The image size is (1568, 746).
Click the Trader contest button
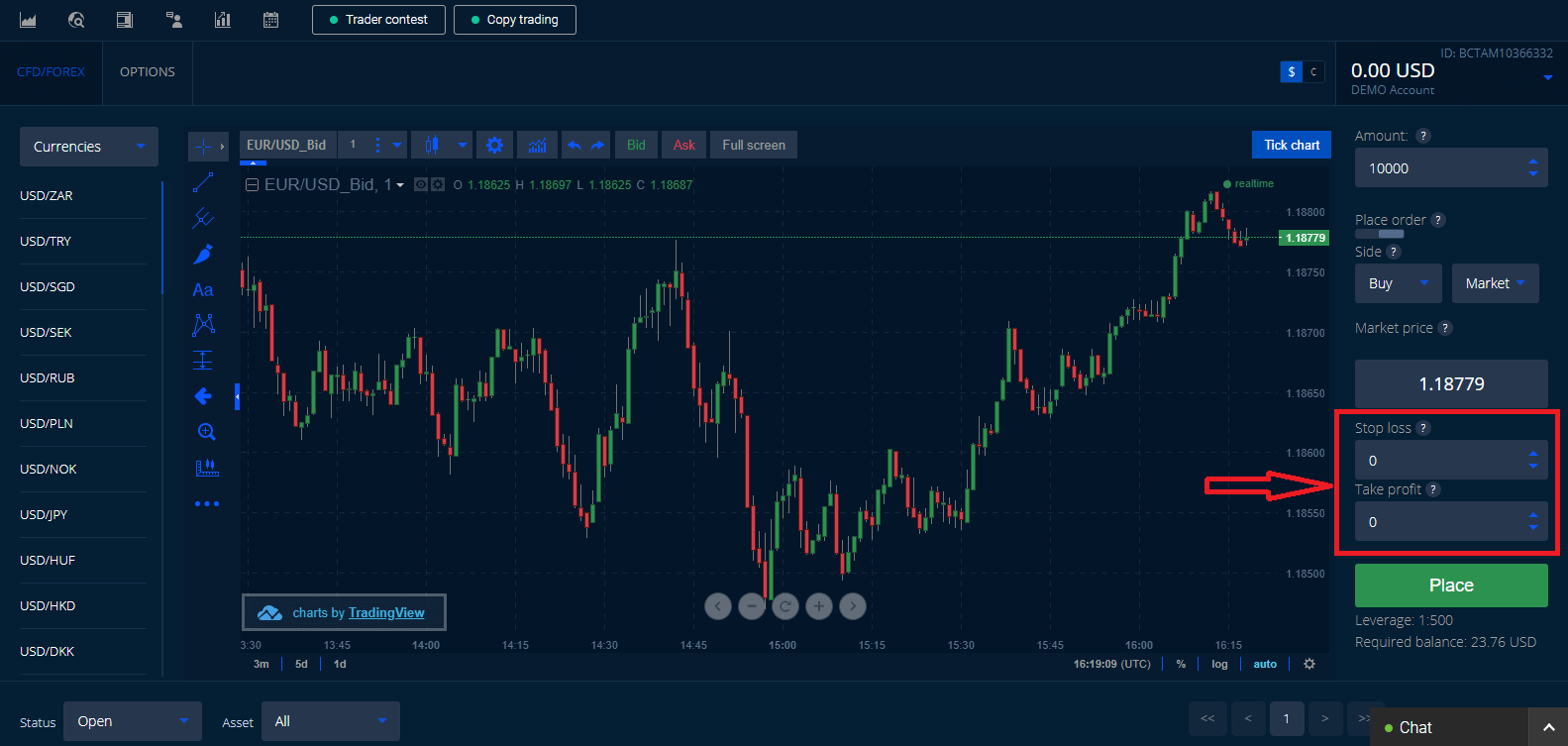click(378, 20)
